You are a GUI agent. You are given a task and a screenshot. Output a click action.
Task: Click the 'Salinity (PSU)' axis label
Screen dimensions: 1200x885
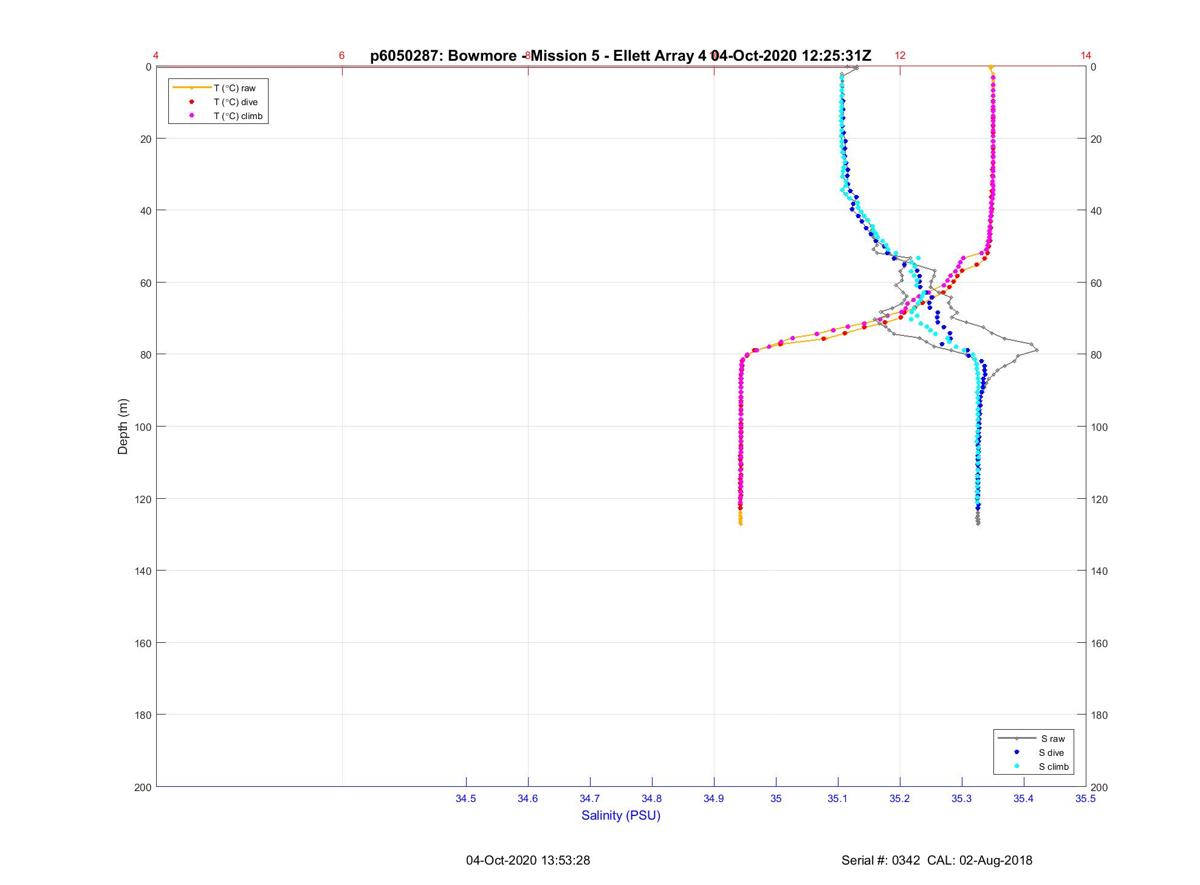tap(621, 816)
